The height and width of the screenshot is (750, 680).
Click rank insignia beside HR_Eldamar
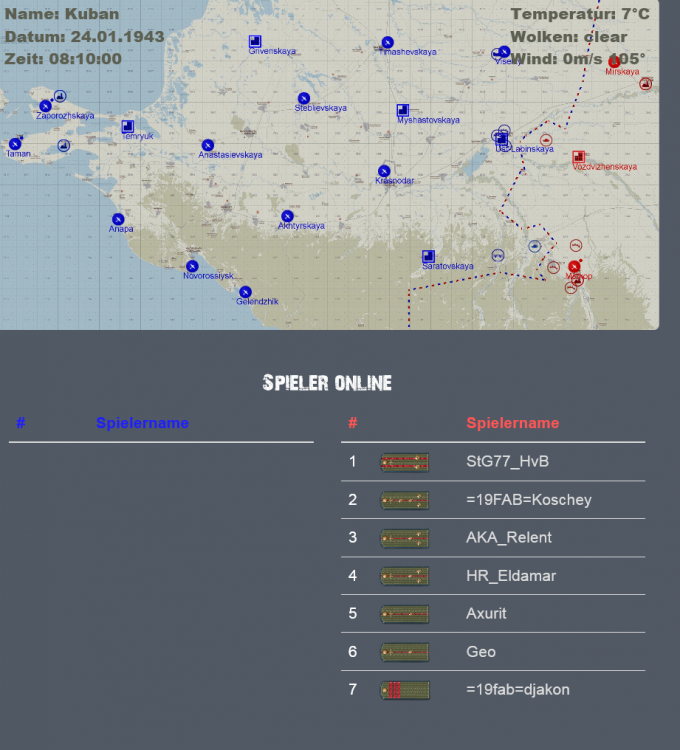[x=405, y=576]
